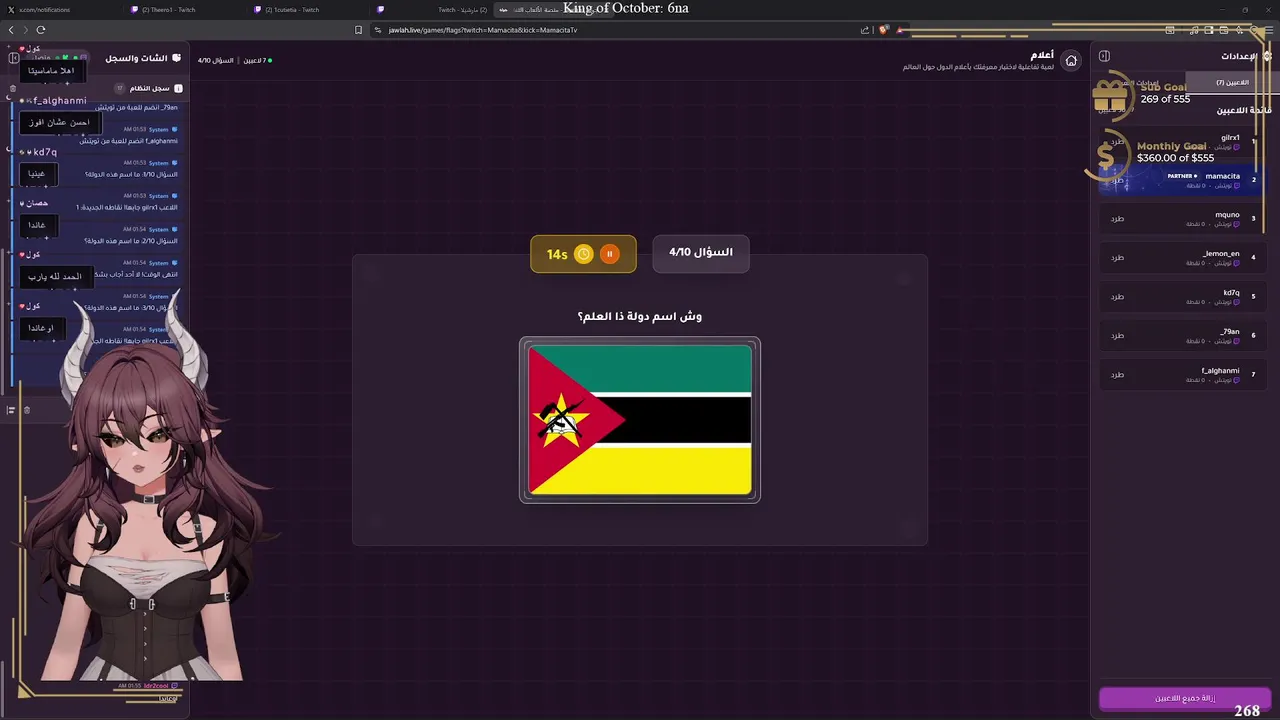This screenshot has height=720, width=1280.
Task: Collapse the right settings panel via sidebar icon
Action: click(x=1104, y=56)
